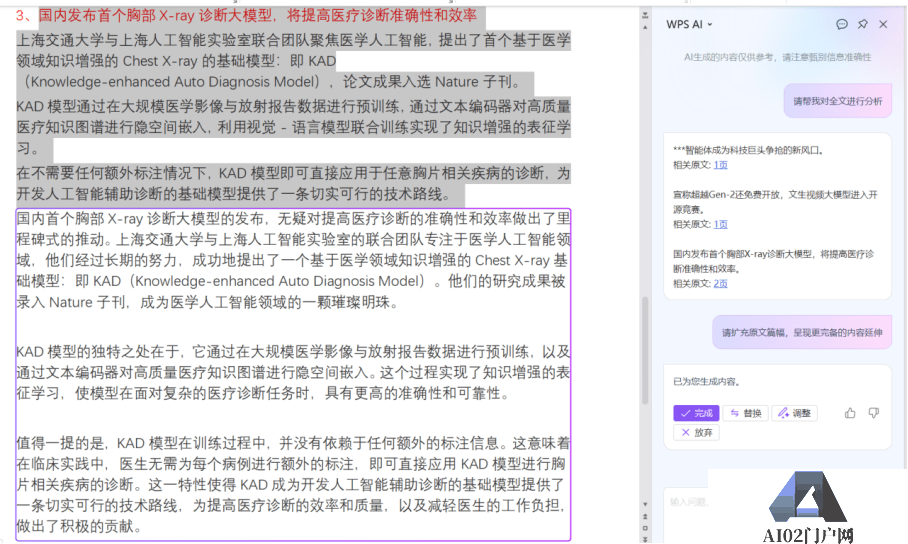Close the WPS AI panel
This screenshot has height=544, width=908.
click(883, 24)
